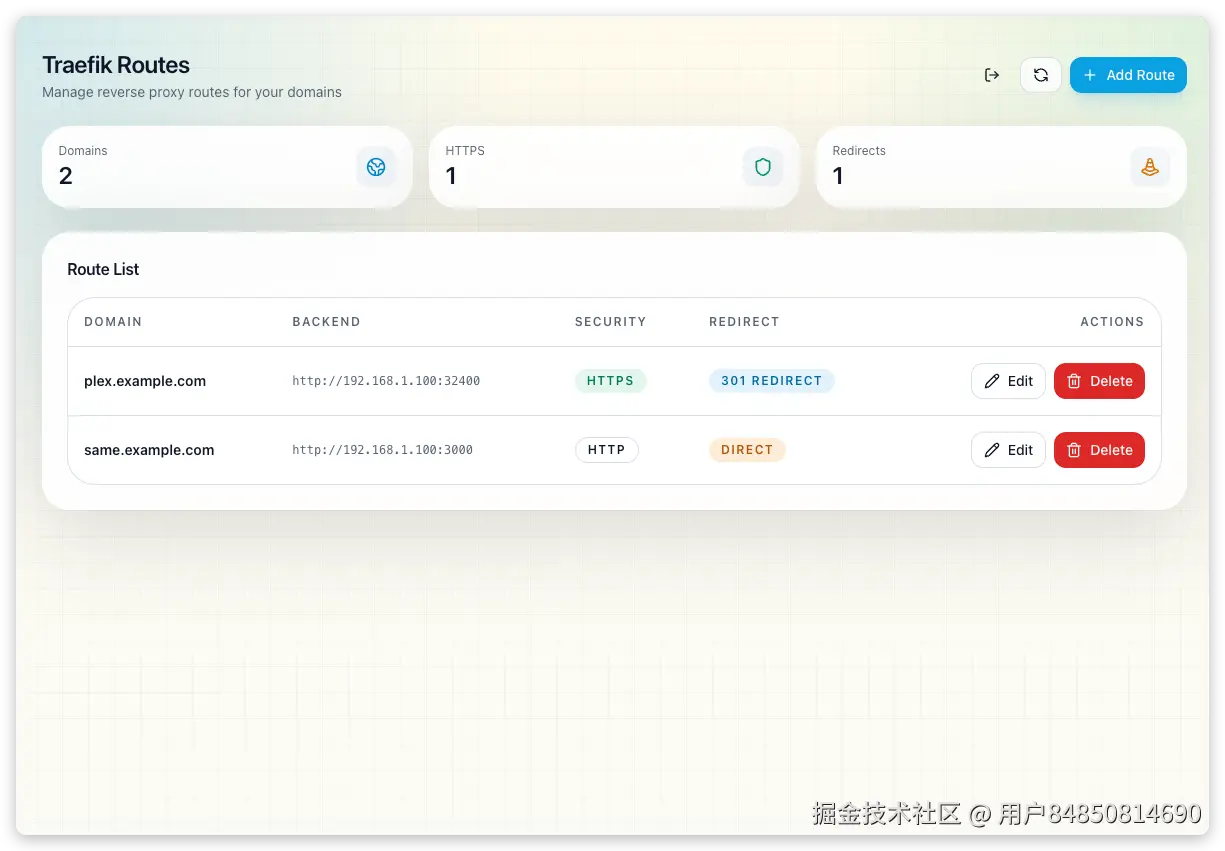1225x851 pixels.
Task: Select the DOMAIN column header
Action: click(113, 322)
